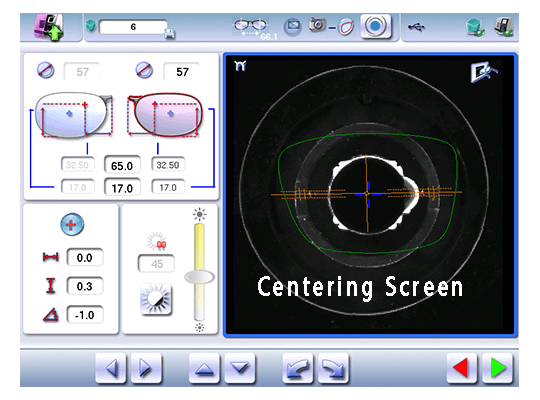Screen dimensions: 540x400
Task: Click the USB connection icon
Action: [x=416, y=27]
